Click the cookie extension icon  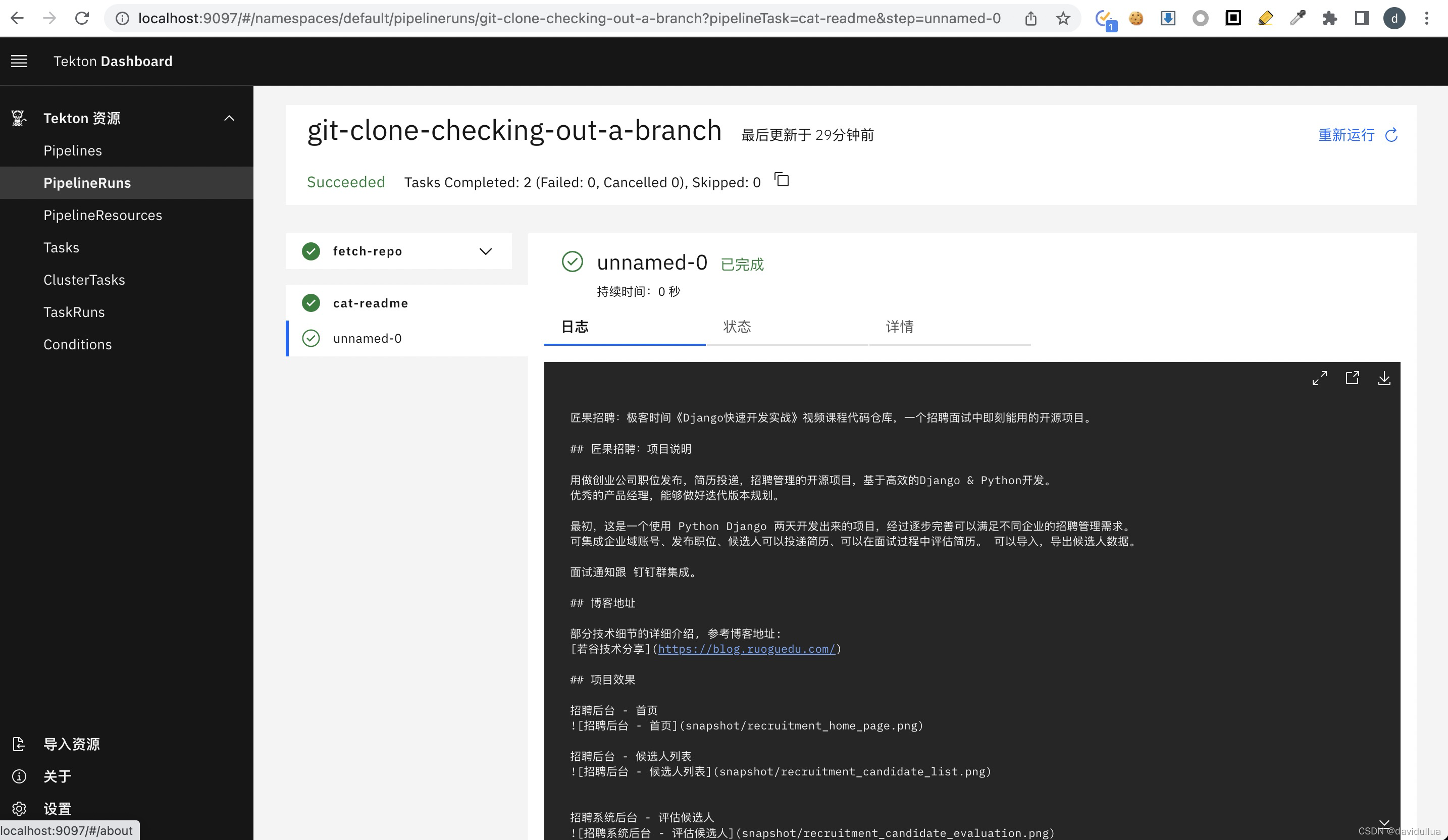(x=1136, y=18)
